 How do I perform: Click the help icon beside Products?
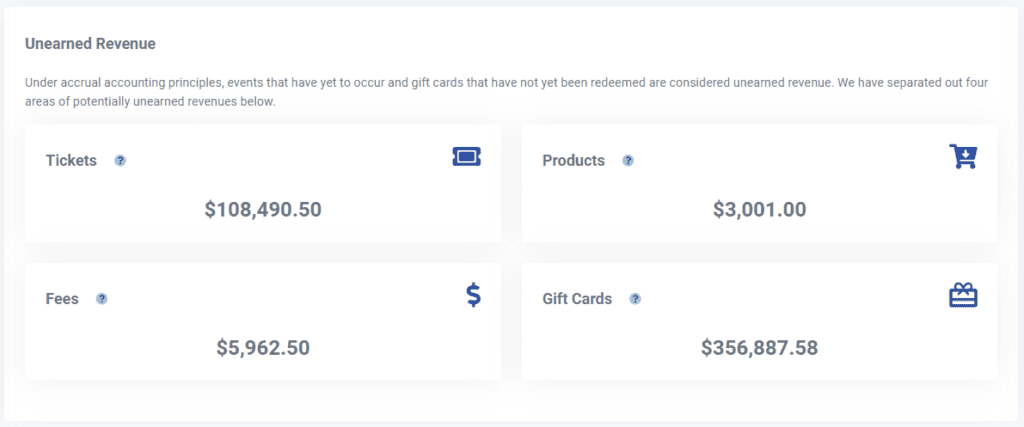tap(628, 160)
